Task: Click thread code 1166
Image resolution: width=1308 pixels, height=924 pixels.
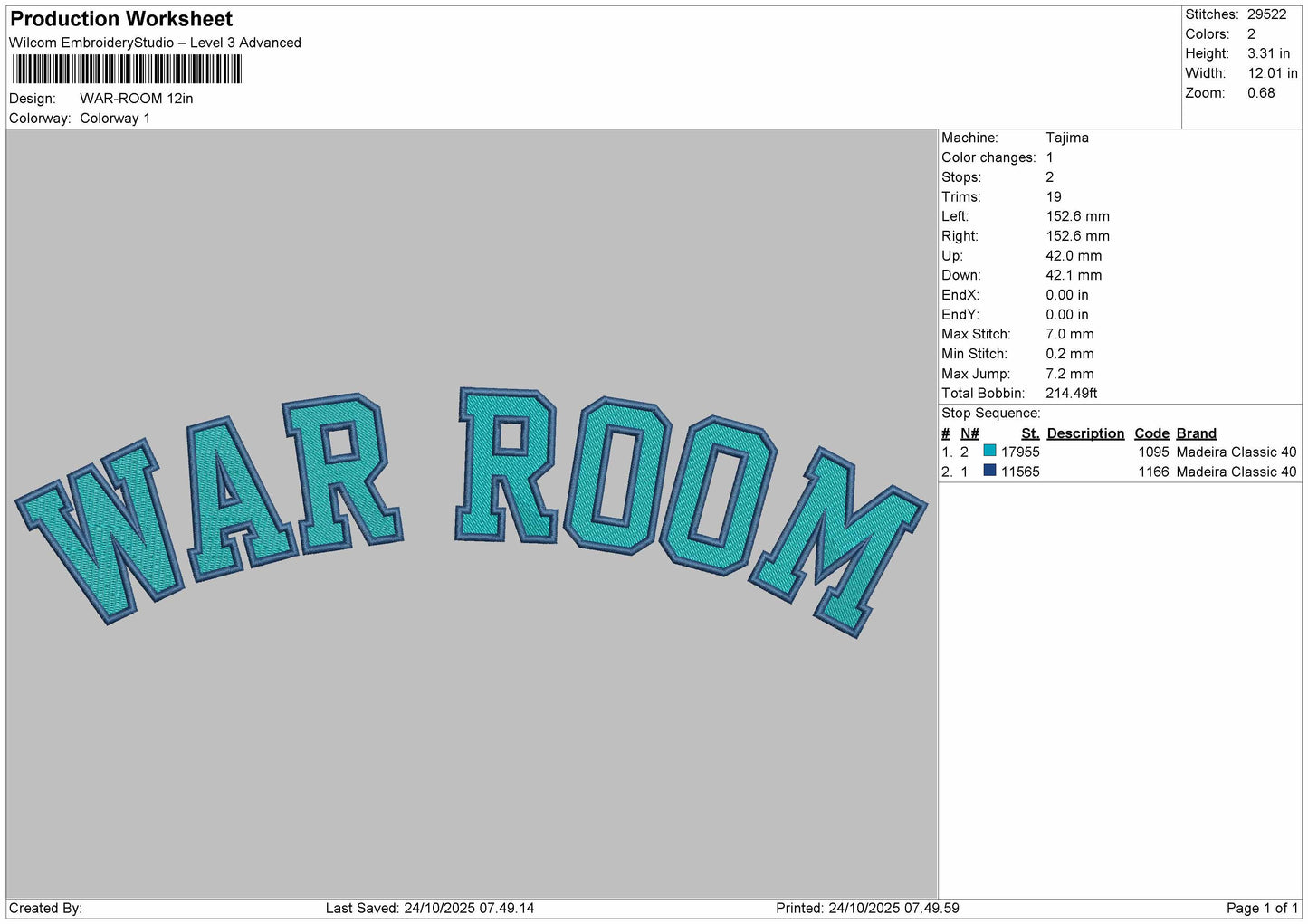Action: click(x=1154, y=472)
